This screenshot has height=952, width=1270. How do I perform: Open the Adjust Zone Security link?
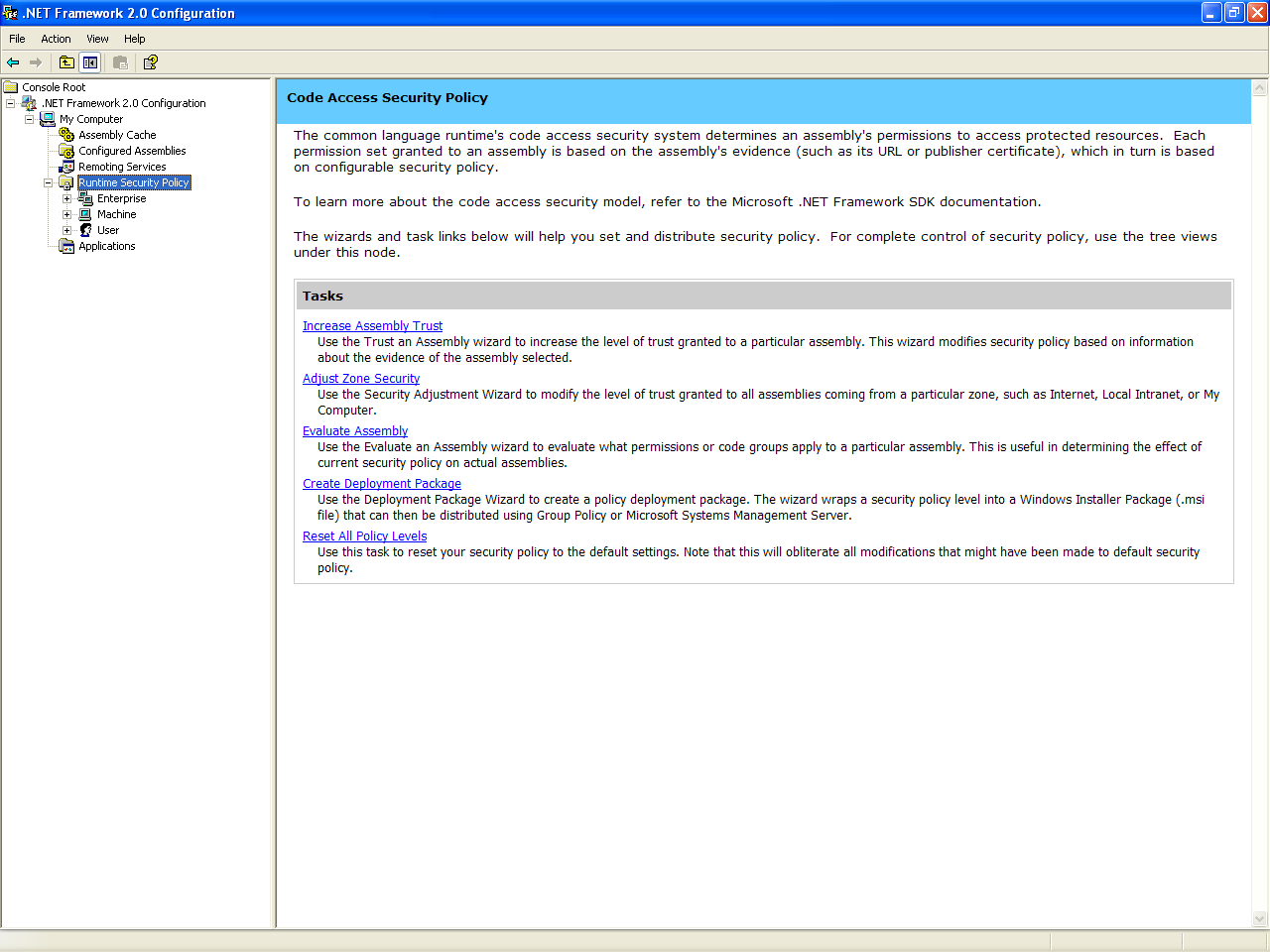coord(361,379)
